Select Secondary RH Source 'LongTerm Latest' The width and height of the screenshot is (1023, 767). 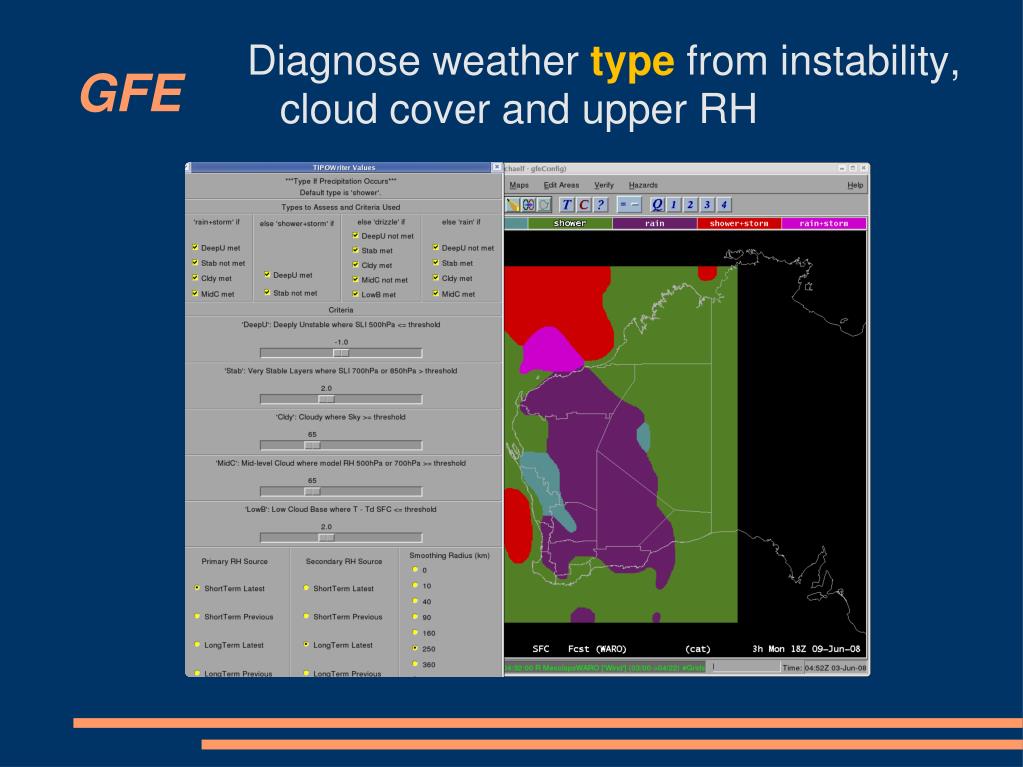(306, 644)
